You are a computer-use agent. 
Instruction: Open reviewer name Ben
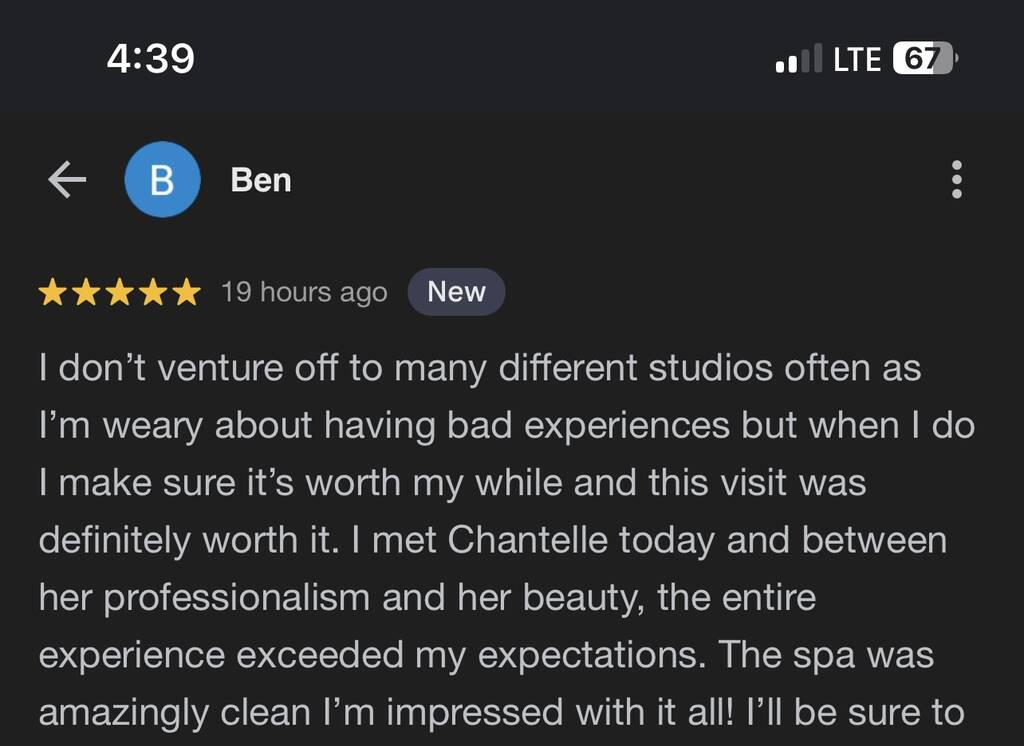click(x=261, y=180)
